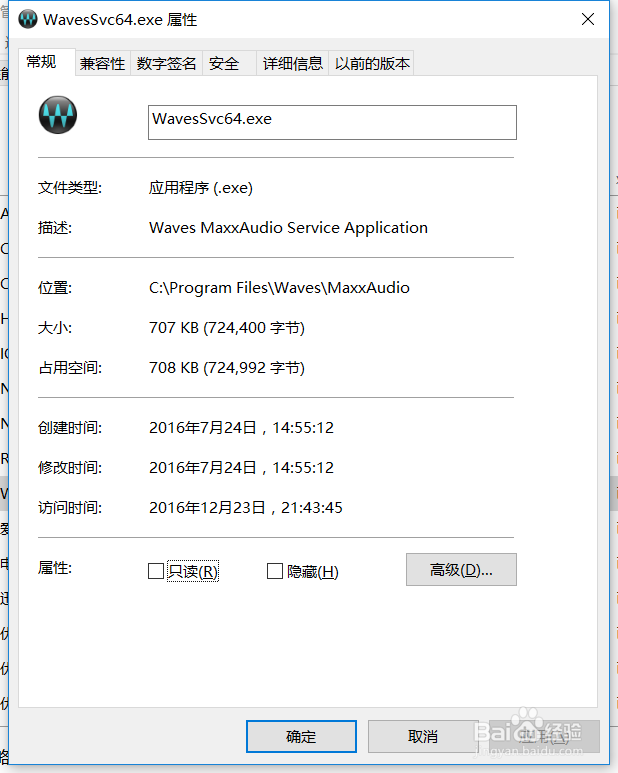Image resolution: width=618 pixels, height=773 pixels.
Task: Confirm with the 确定 button
Action: [301, 737]
